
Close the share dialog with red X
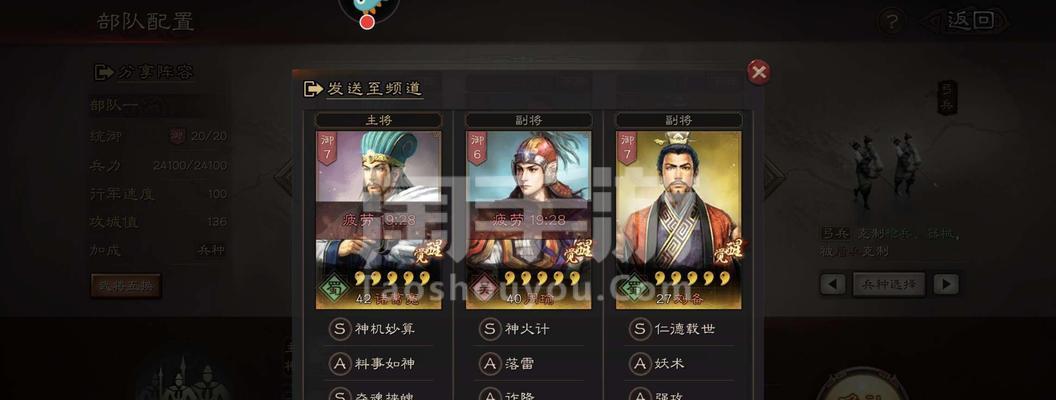point(759,72)
